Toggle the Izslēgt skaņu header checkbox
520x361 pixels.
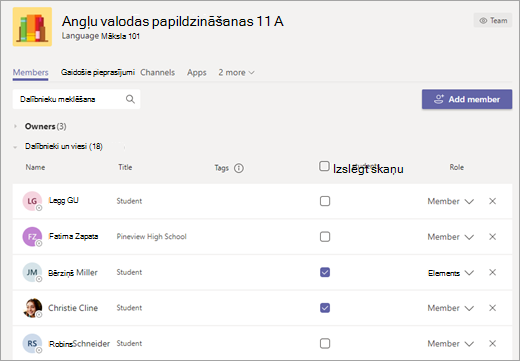(x=324, y=166)
